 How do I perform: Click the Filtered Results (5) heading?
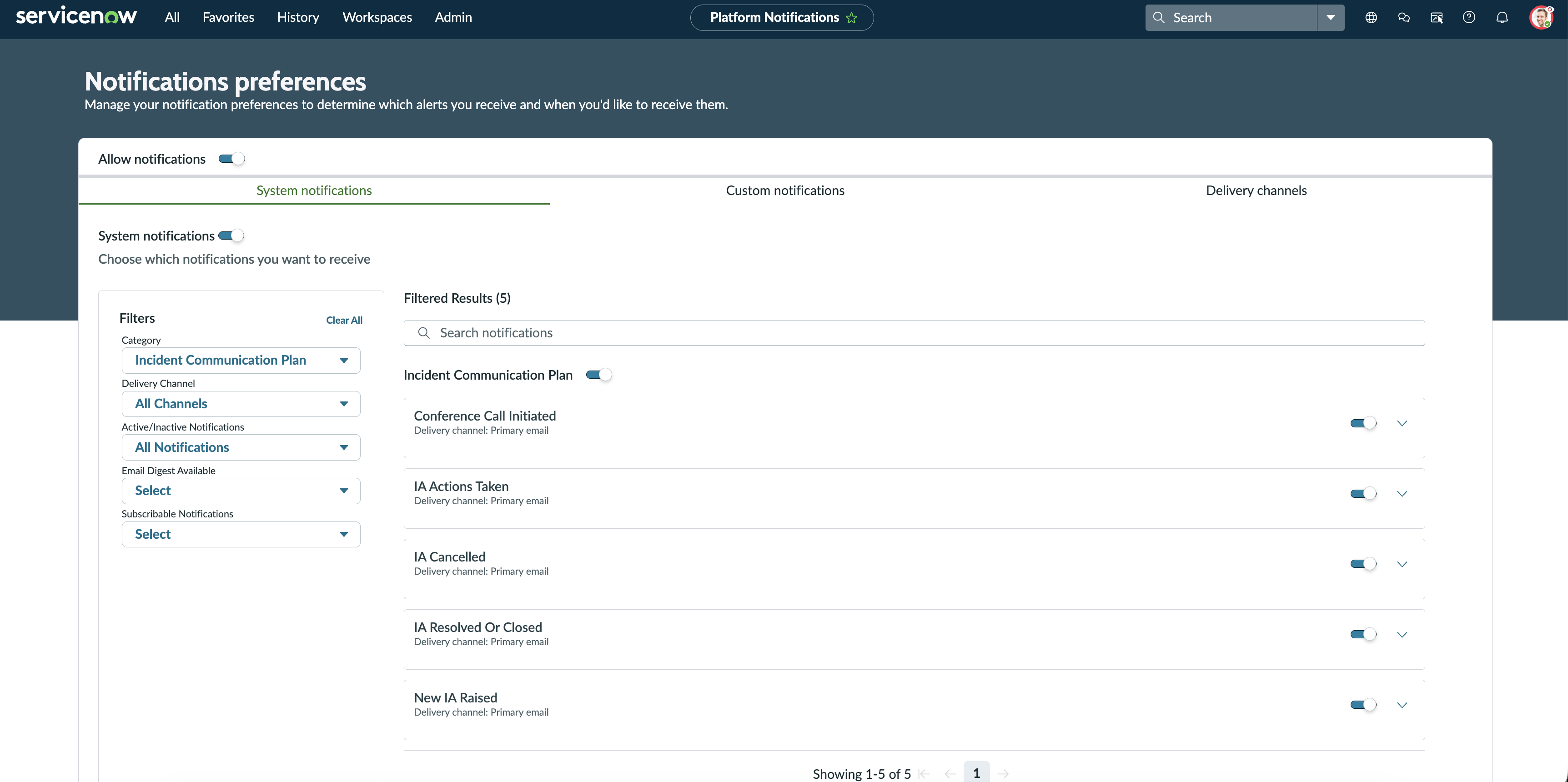tap(457, 298)
